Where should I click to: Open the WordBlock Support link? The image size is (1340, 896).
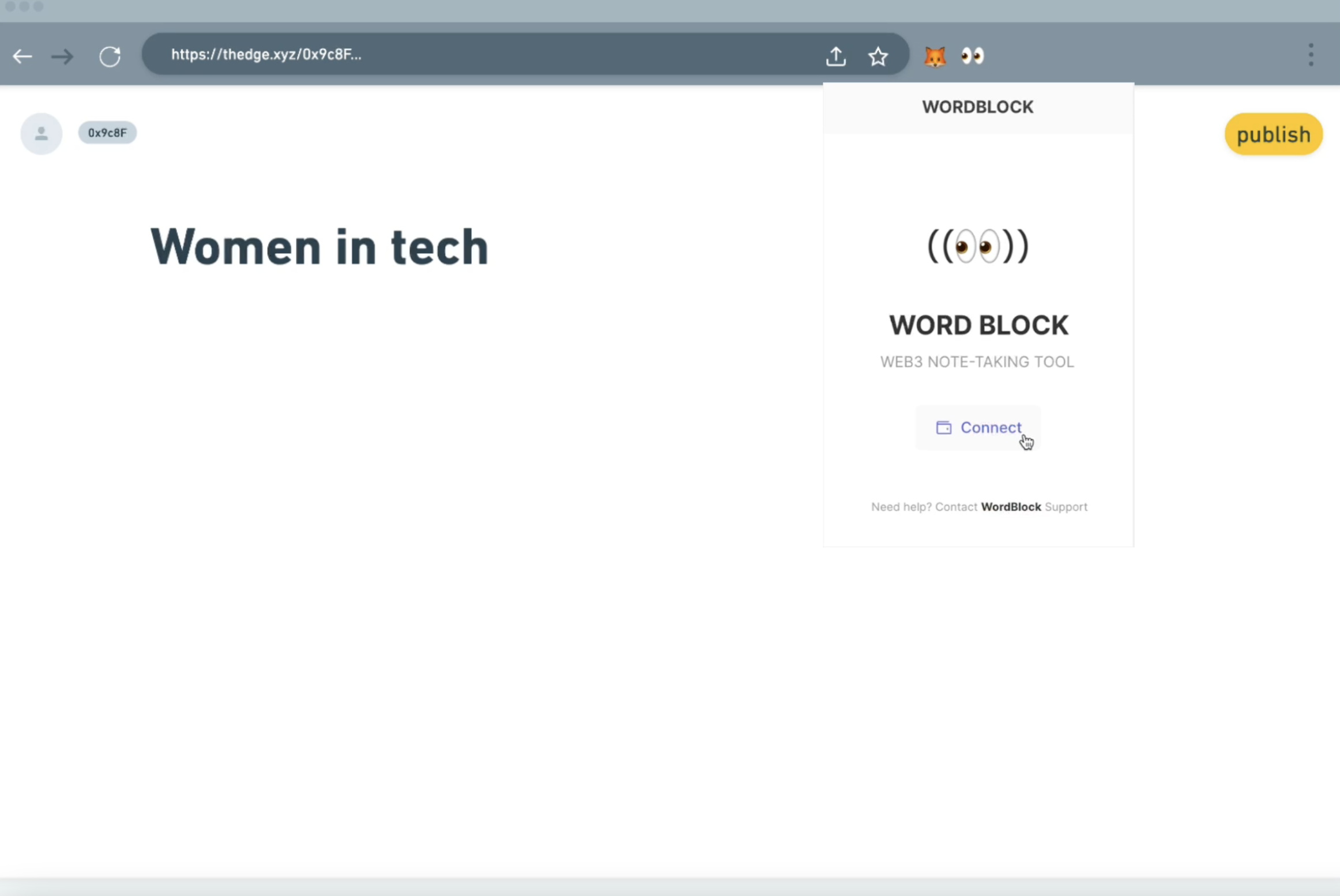[1011, 507]
